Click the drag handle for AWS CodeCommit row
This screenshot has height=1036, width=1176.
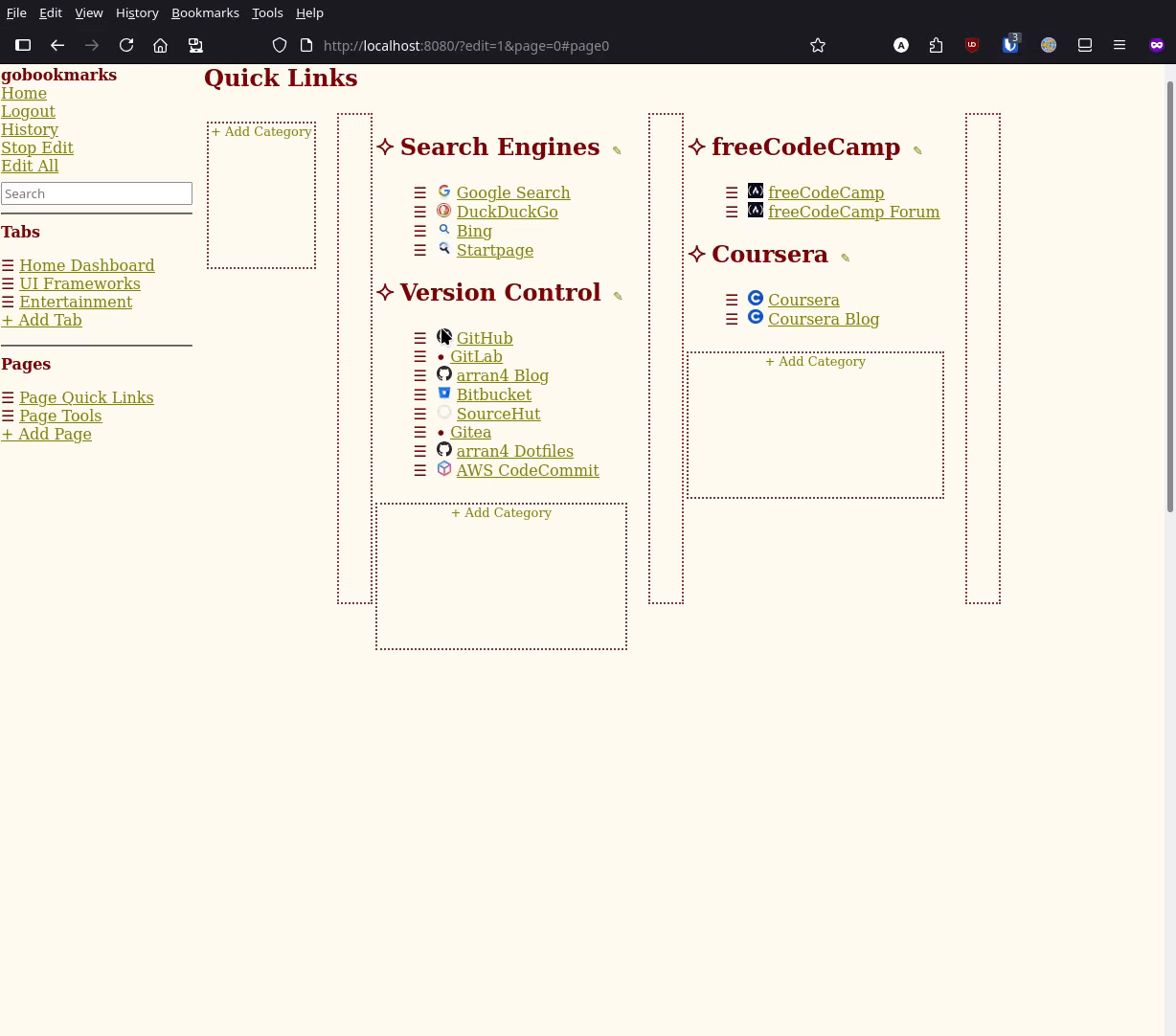point(420,470)
